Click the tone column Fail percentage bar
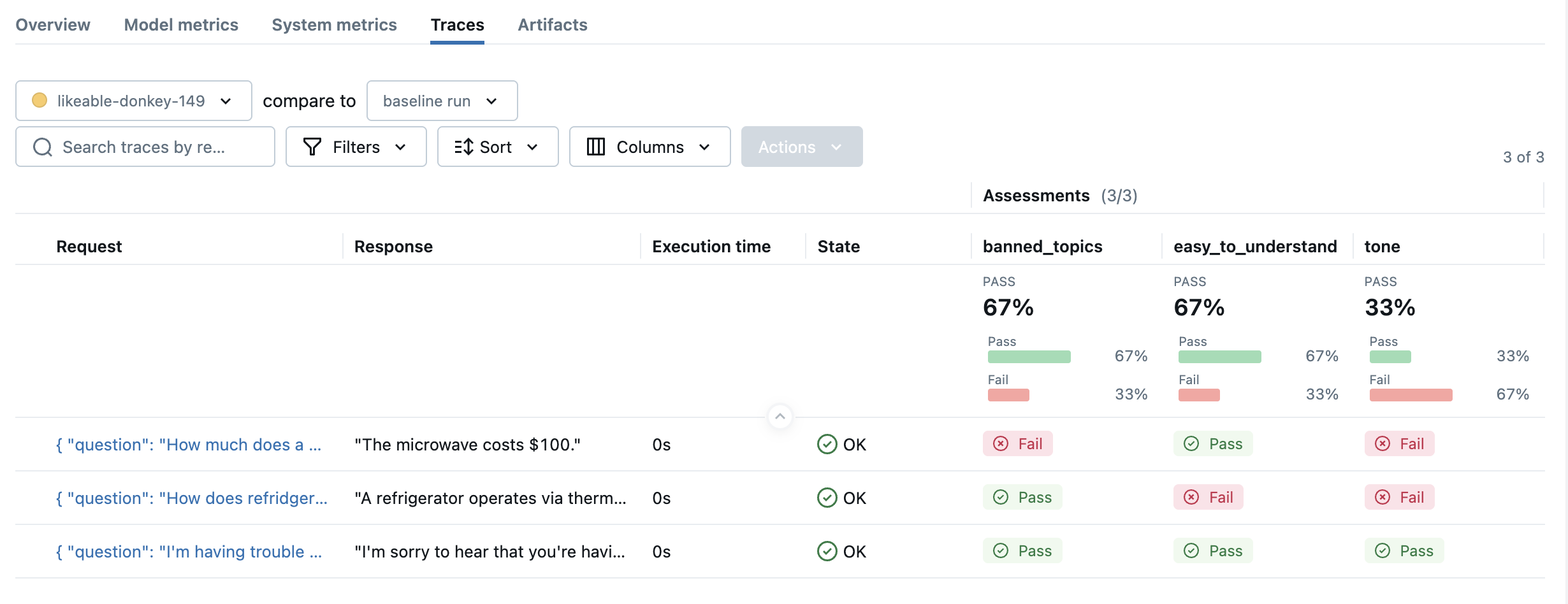This screenshot has width=1568, height=604. (1411, 395)
